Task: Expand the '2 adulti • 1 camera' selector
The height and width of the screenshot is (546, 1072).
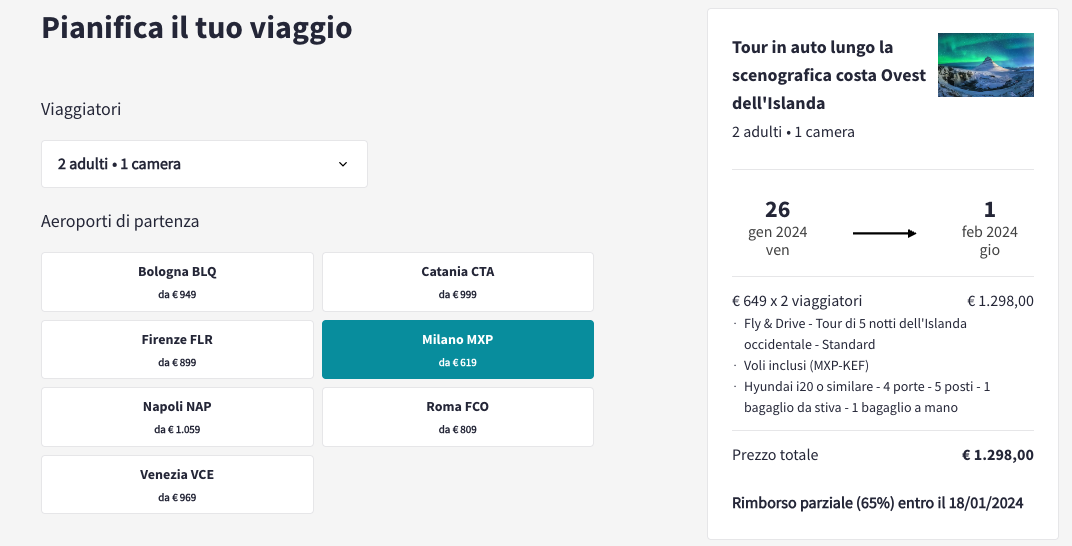Action: pyautogui.click(x=204, y=164)
